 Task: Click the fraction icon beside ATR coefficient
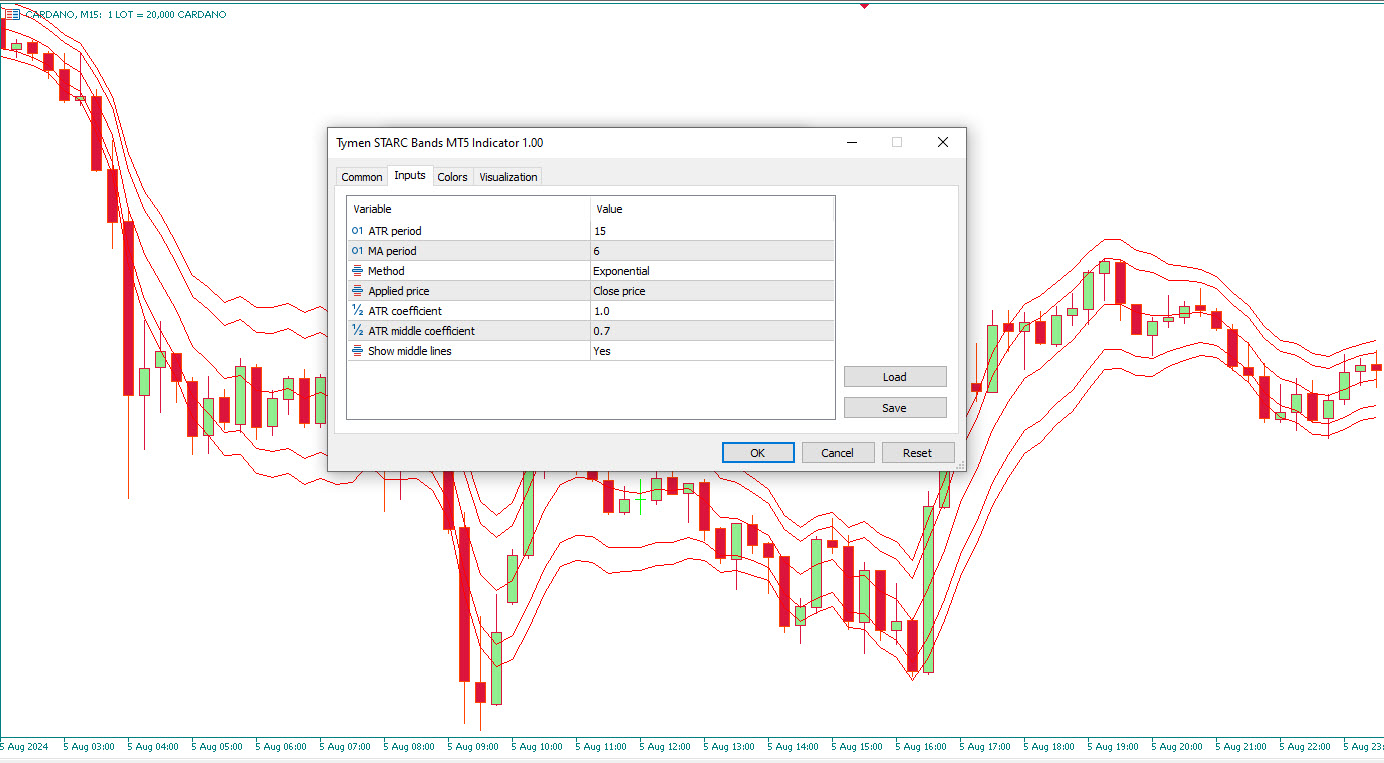click(357, 311)
